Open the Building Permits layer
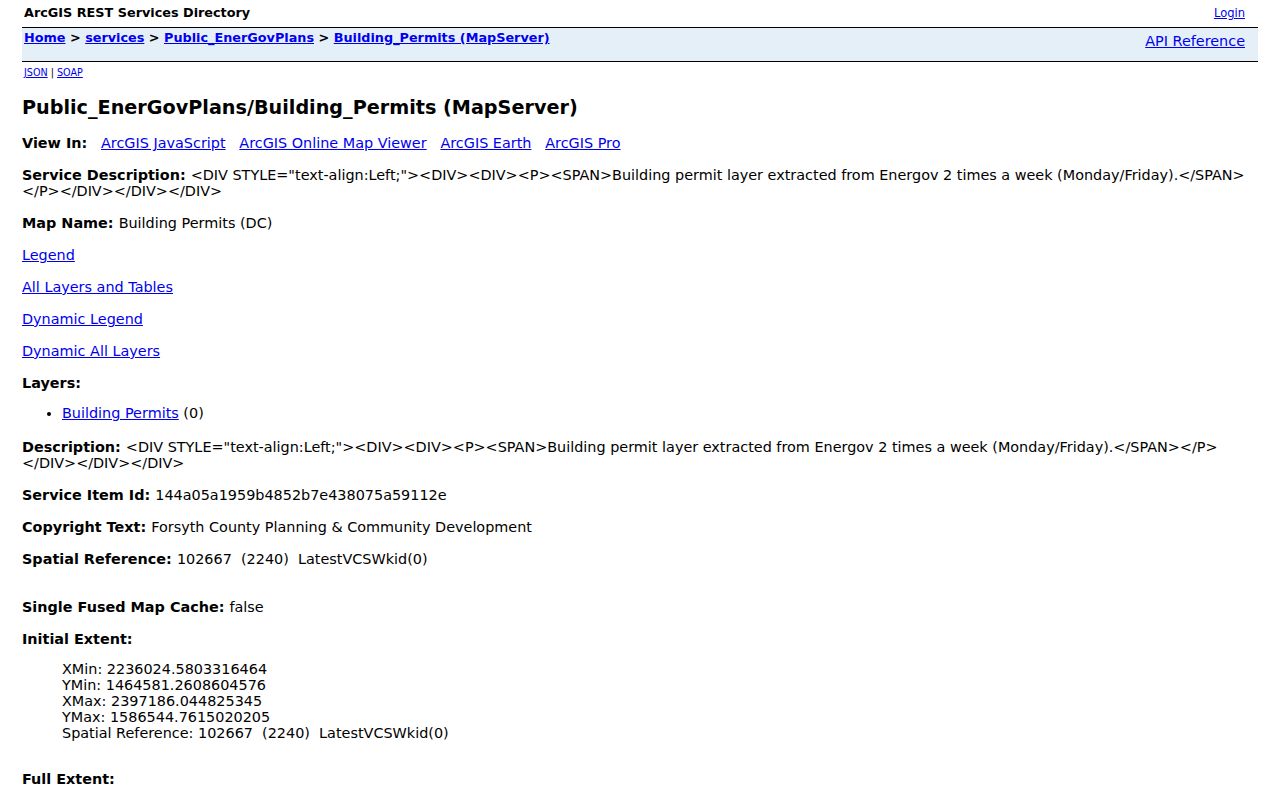This screenshot has height=800, width=1280. pos(120,413)
